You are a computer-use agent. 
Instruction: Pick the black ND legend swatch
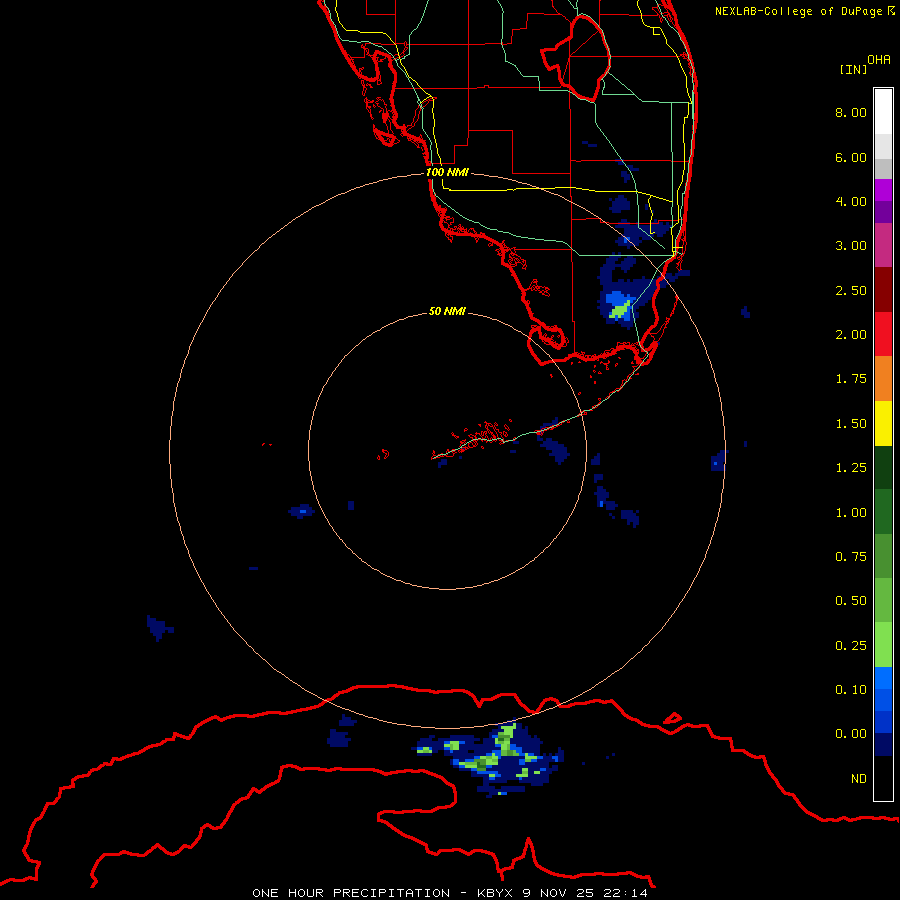[883, 778]
